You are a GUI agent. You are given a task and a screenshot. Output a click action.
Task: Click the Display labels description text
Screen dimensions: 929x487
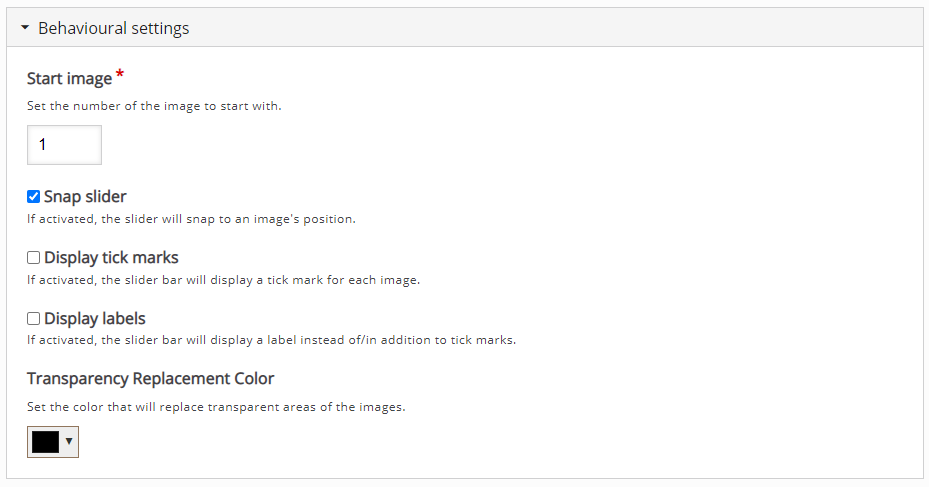pyautogui.click(x=271, y=340)
